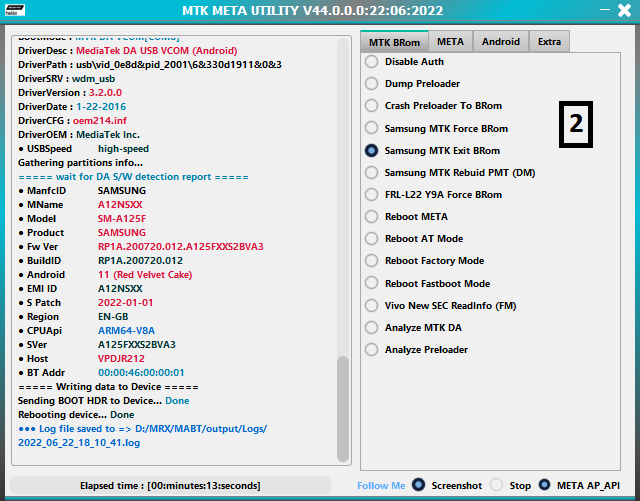Image resolution: width=640 pixels, height=501 pixels.
Task: Open the Extra tab
Action: (549, 42)
